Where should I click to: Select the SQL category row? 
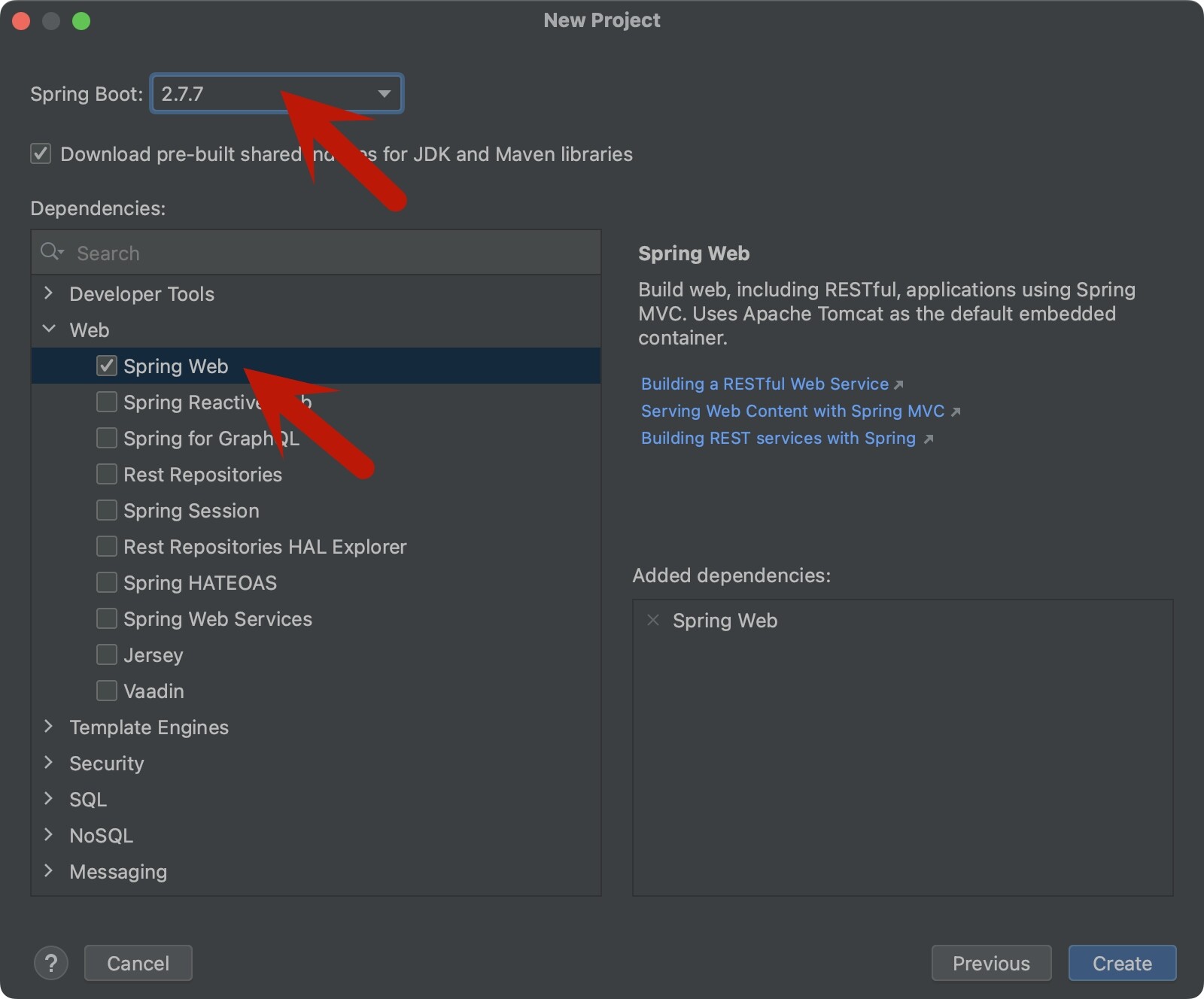pyautogui.click(x=88, y=799)
